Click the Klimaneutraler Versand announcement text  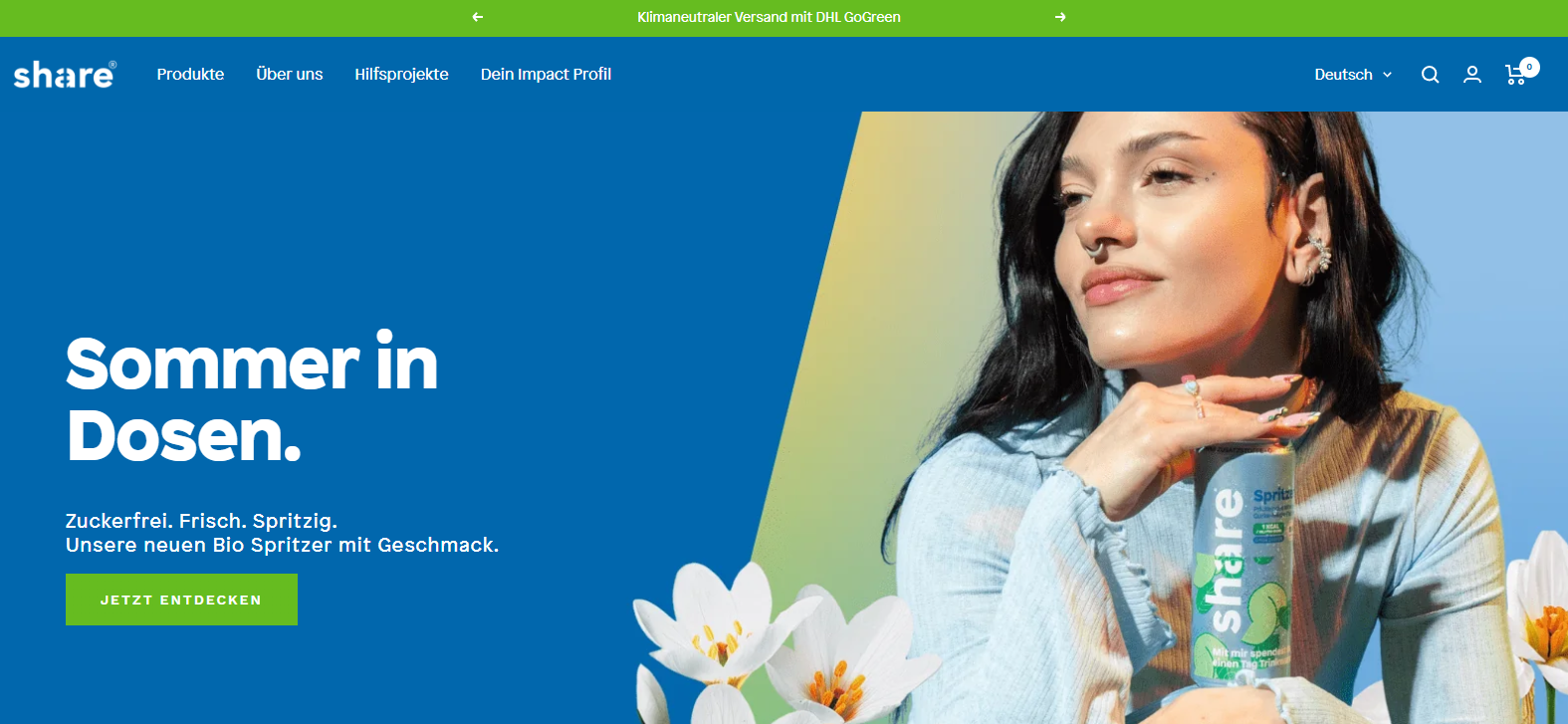[x=769, y=17]
